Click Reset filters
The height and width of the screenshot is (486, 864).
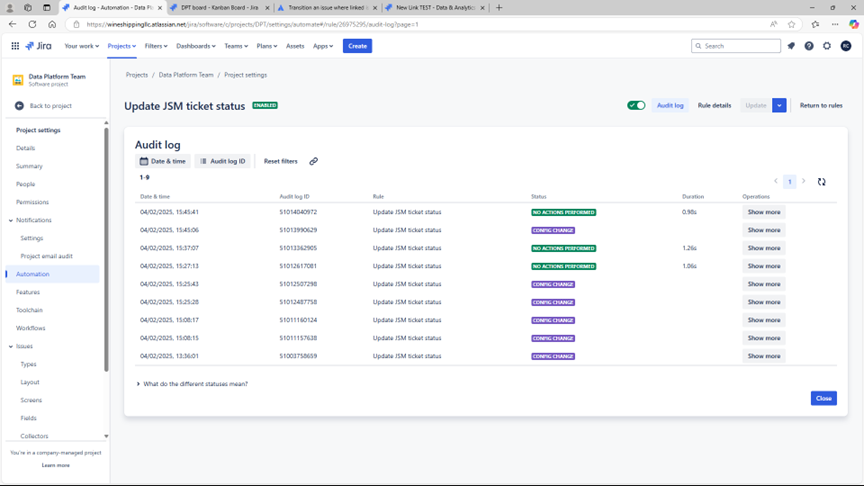coord(280,161)
